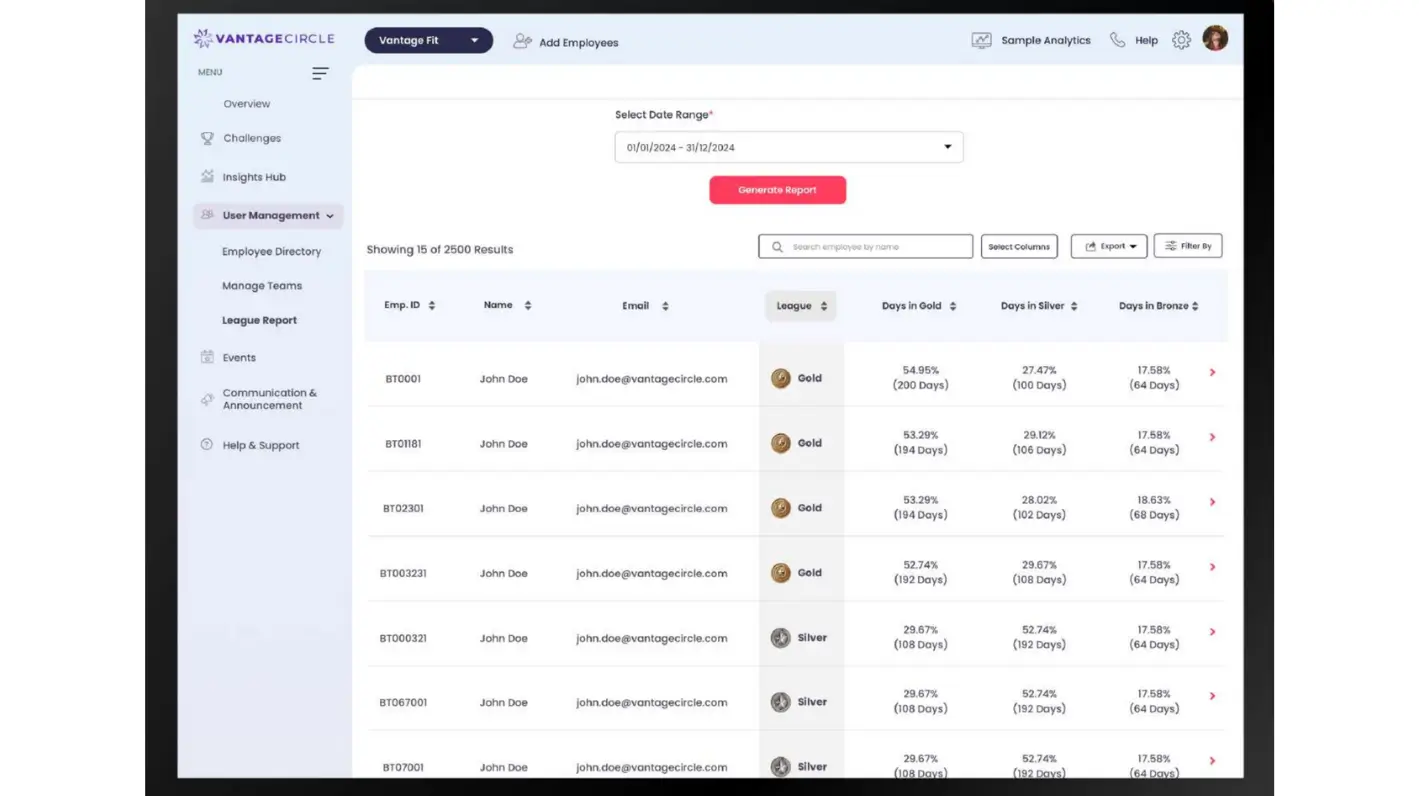
Task: Open the user profile avatar
Action: [1215, 39]
